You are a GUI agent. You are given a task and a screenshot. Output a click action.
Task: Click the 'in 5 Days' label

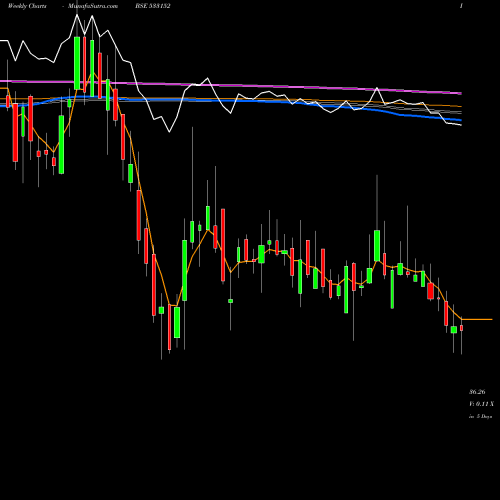(x=480, y=416)
